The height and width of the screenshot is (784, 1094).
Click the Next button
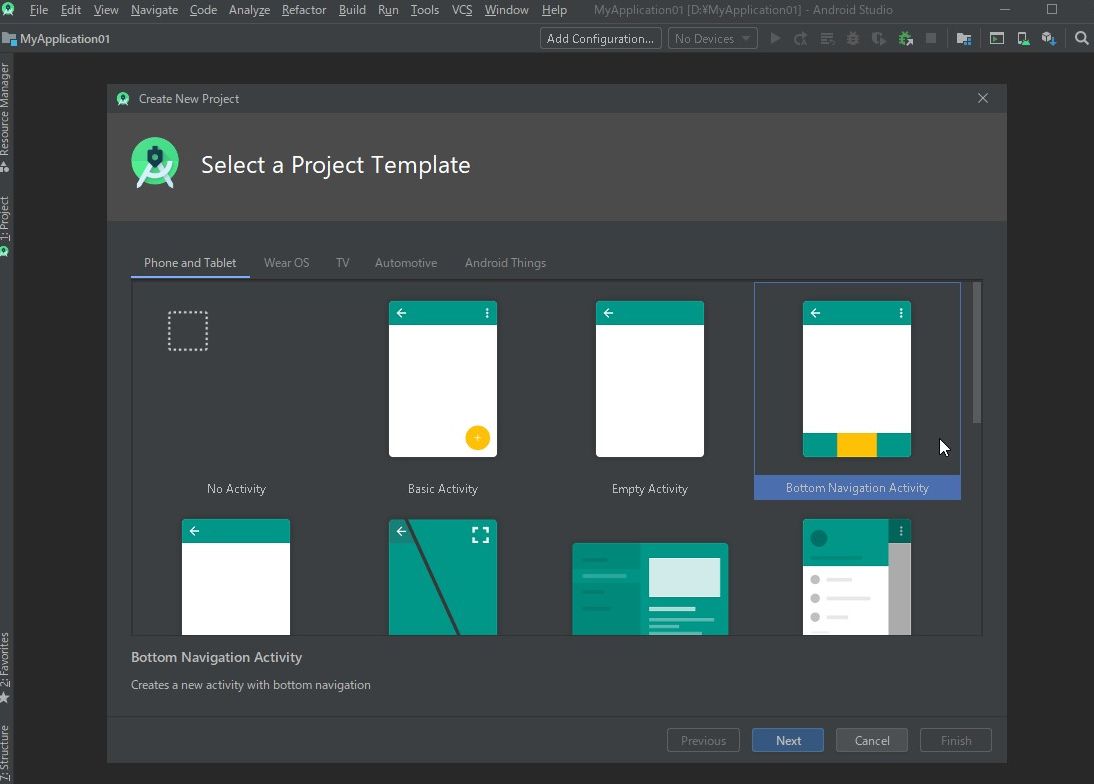point(787,740)
